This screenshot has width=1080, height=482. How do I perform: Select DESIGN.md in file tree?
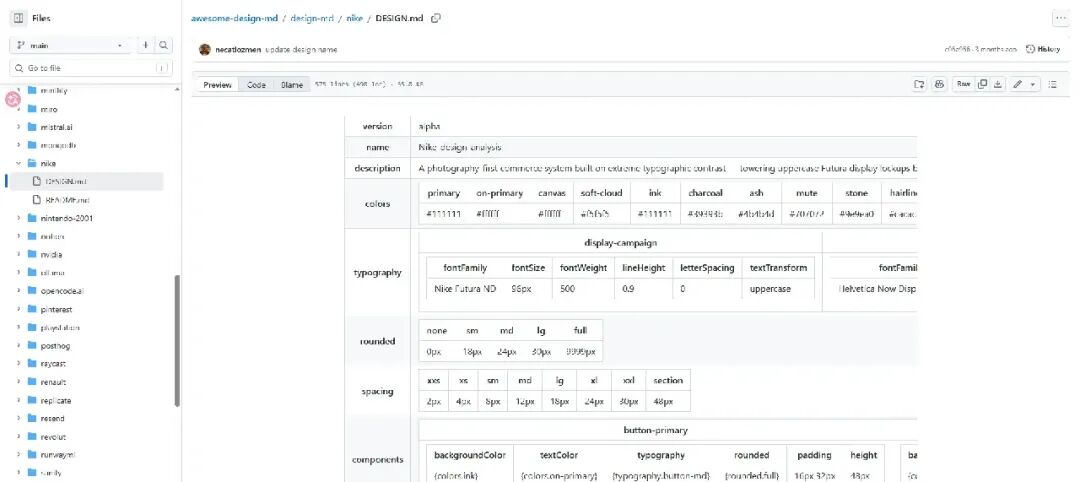85,182
